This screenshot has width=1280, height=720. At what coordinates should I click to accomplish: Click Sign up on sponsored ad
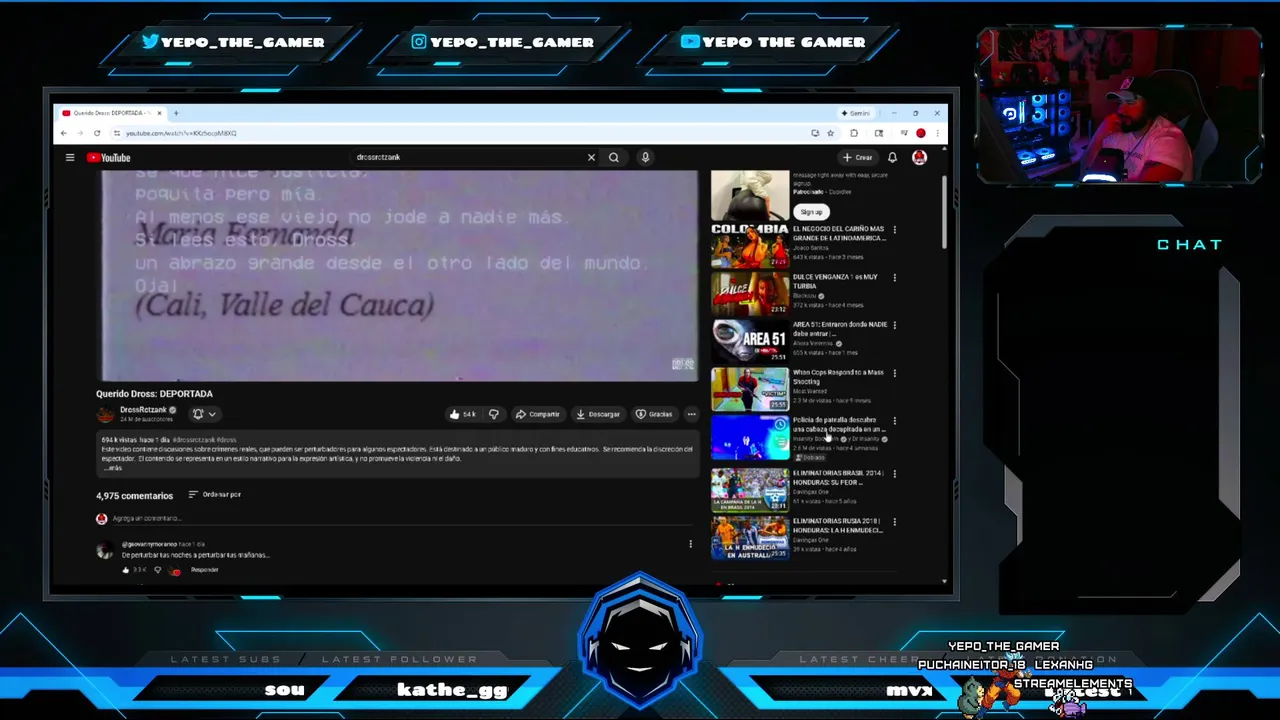click(811, 212)
